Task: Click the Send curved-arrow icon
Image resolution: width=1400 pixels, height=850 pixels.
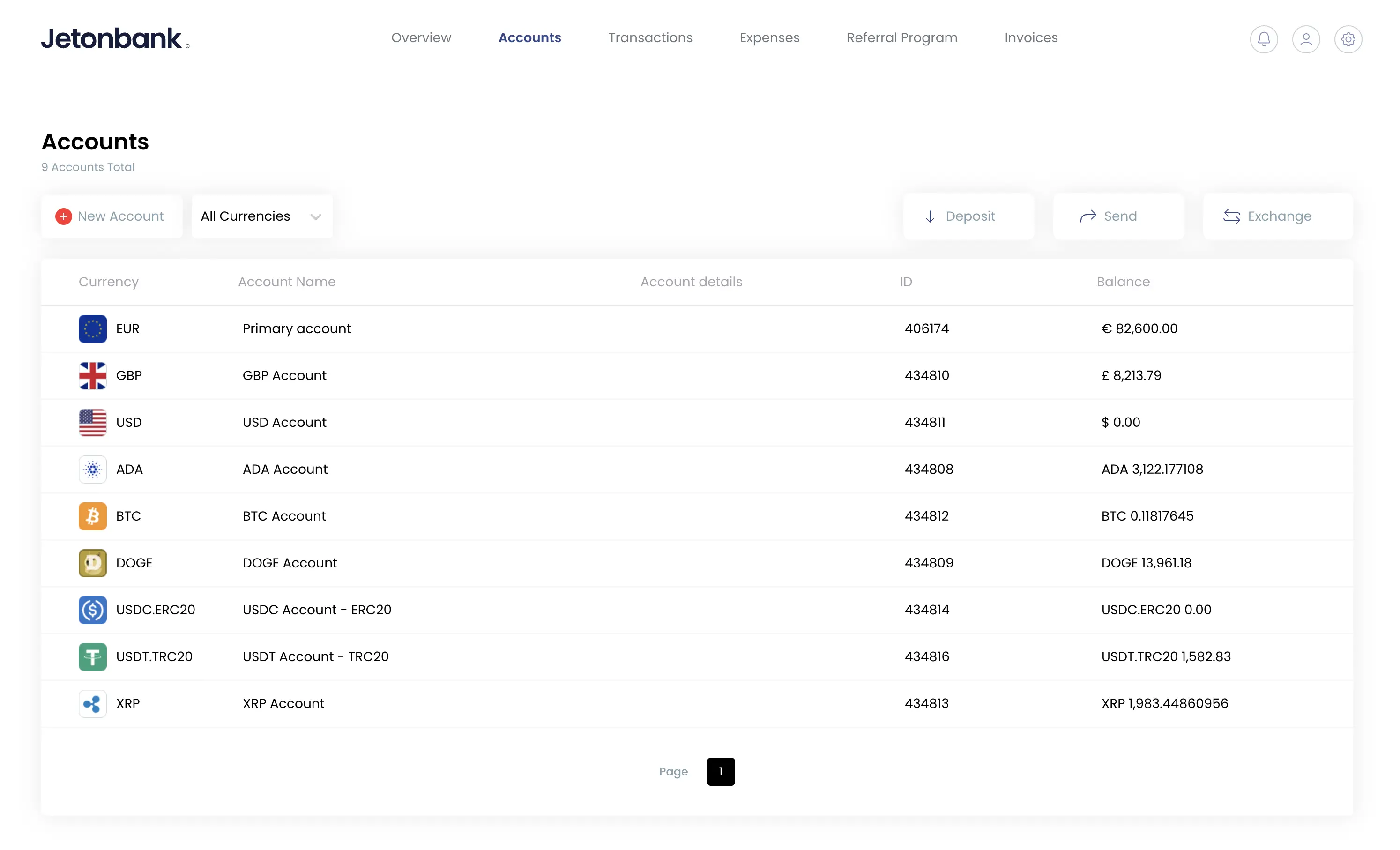Action: click(1088, 216)
